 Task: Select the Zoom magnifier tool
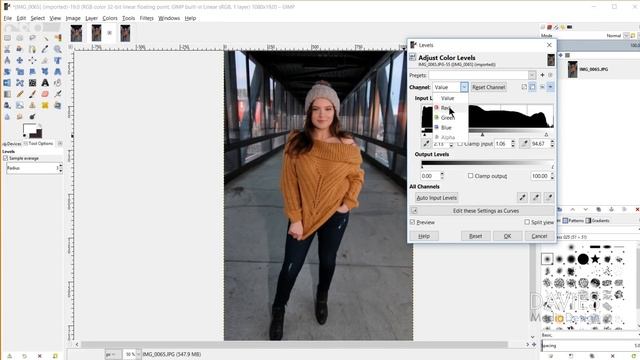tap(58, 49)
